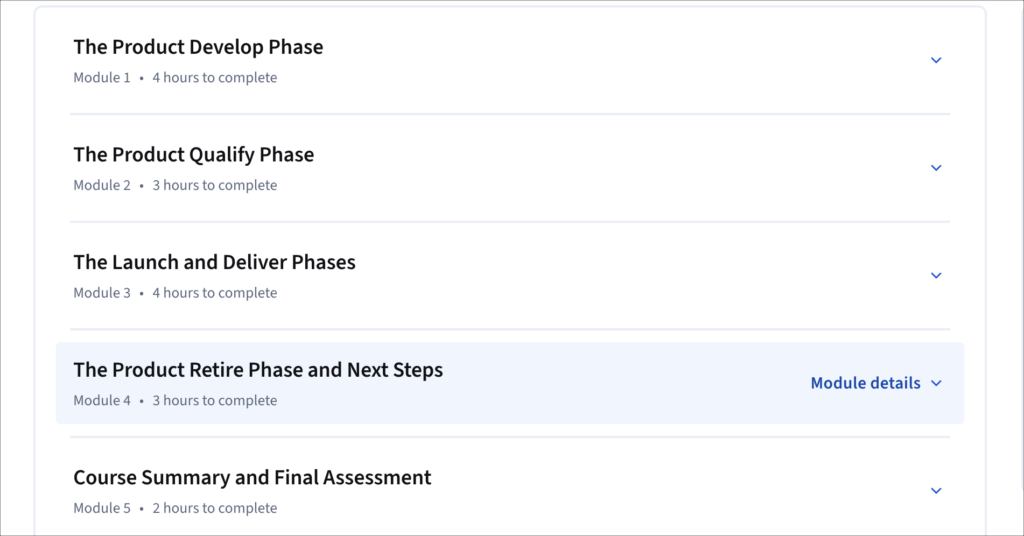Click "3 hours to complete" under Product Retire Phase

pyautogui.click(x=214, y=401)
